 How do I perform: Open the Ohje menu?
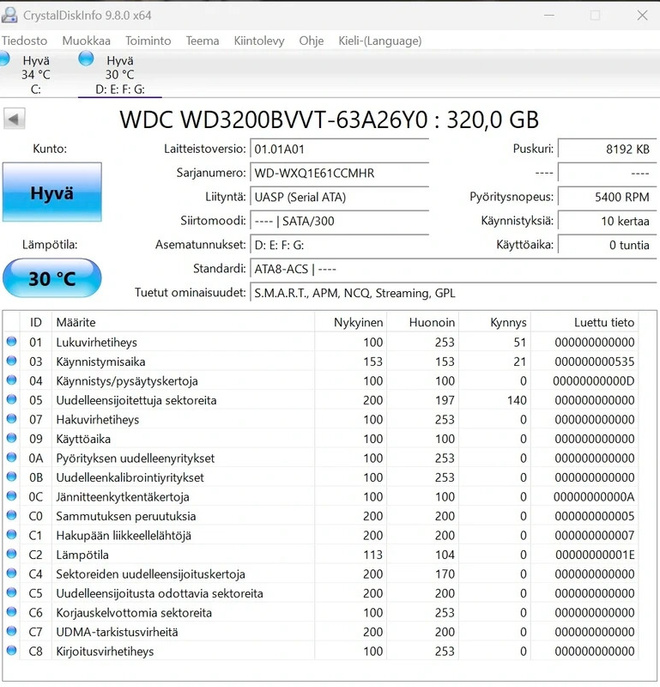tap(311, 41)
